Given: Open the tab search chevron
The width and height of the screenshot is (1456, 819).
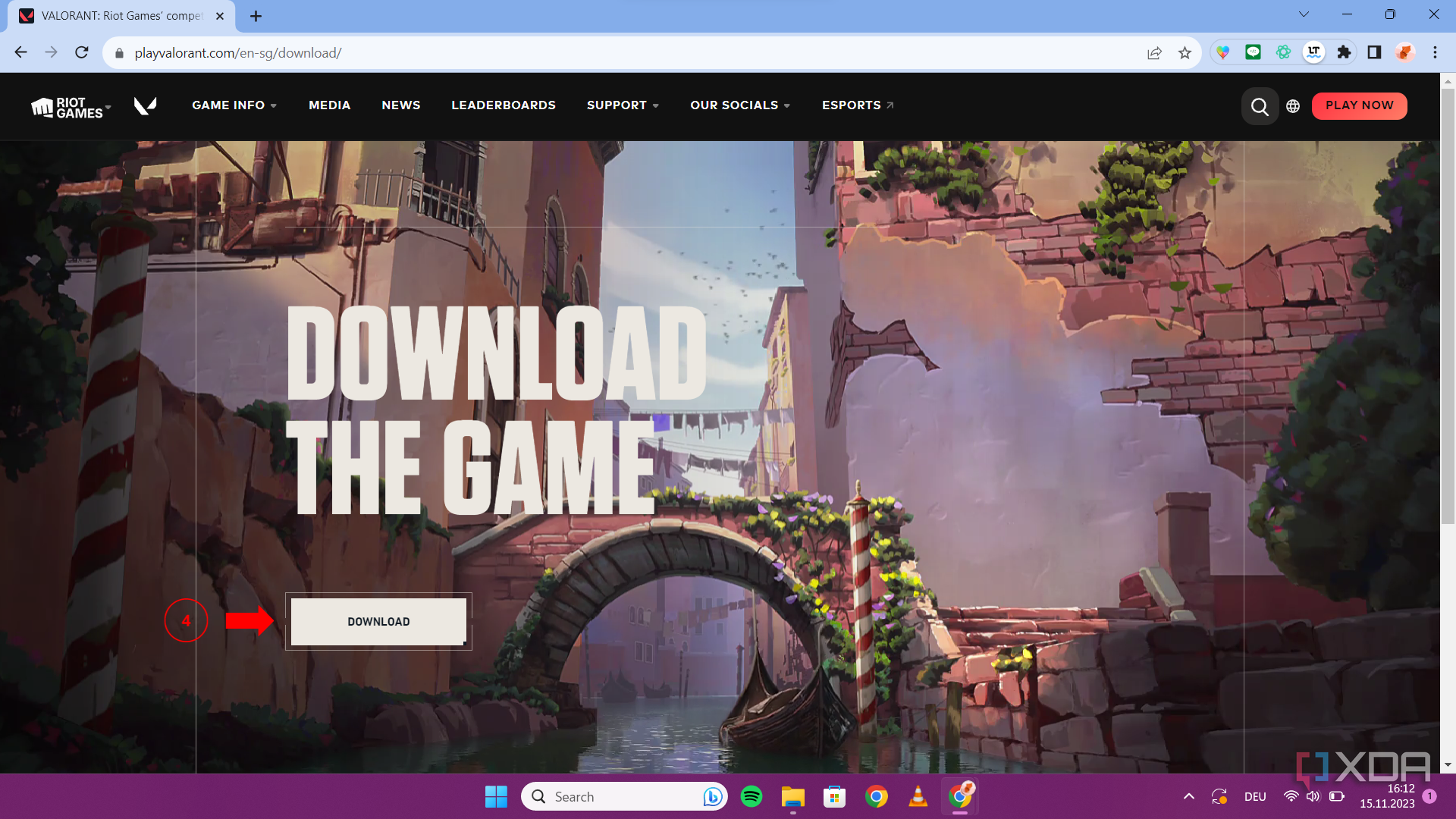Looking at the screenshot, I should tap(1304, 14).
